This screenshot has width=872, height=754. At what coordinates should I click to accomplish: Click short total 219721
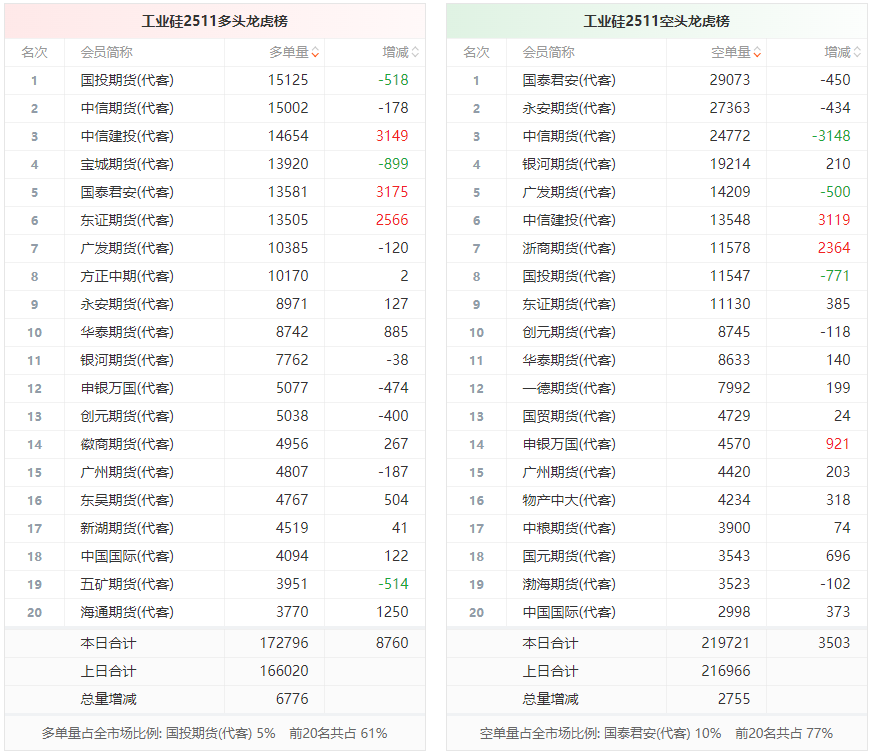click(x=726, y=643)
